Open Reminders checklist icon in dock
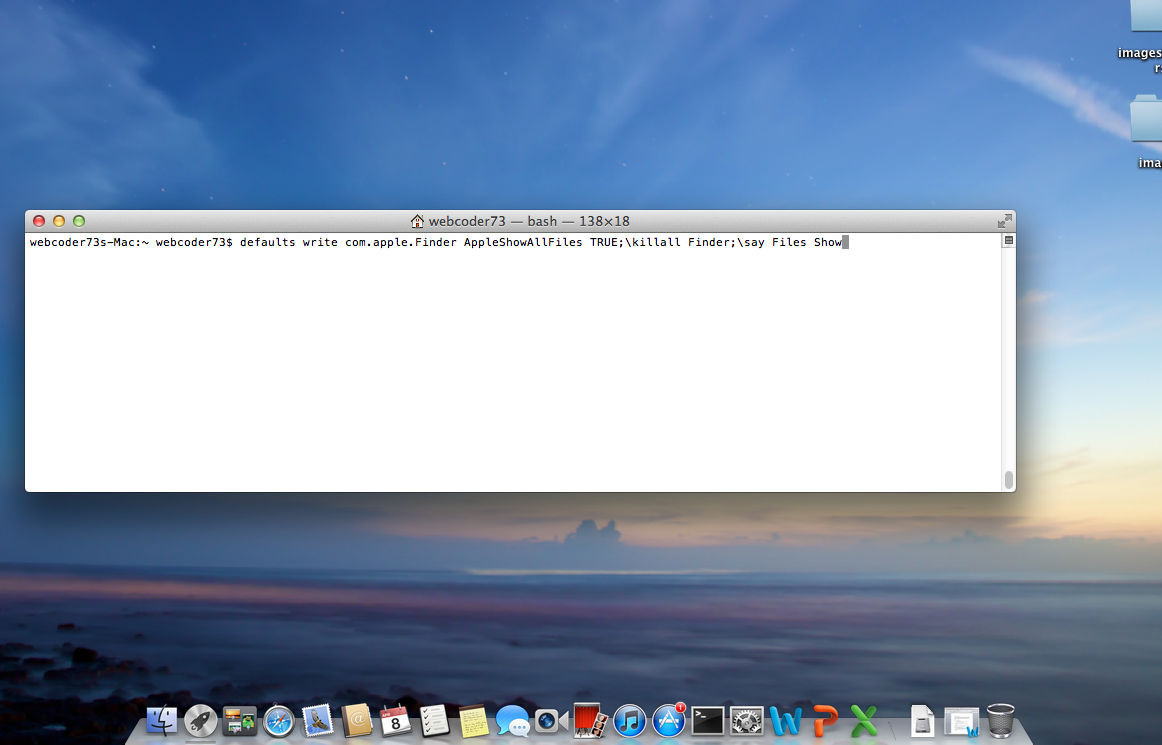Image resolution: width=1162 pixels, height=745 pixels. pos(434,720)
